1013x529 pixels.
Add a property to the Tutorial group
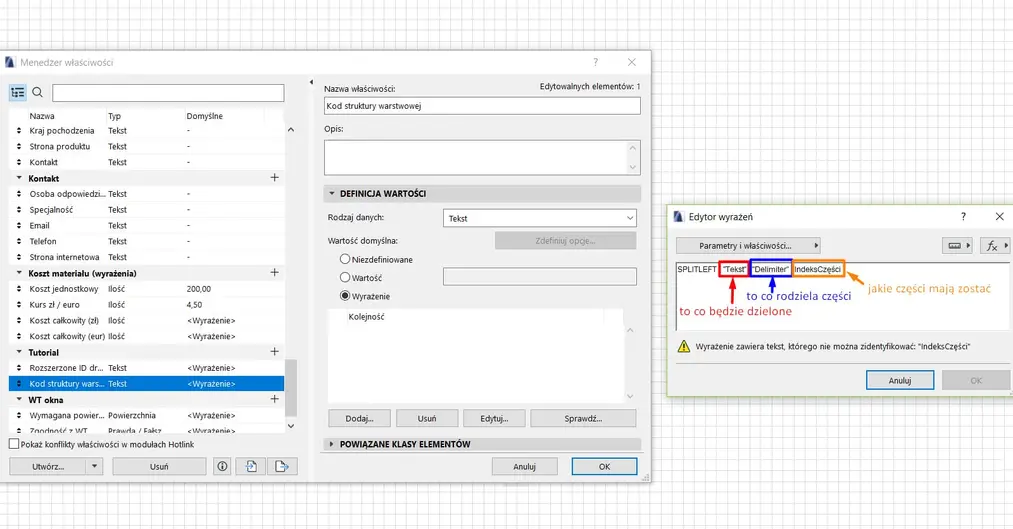click(x=275, y=352)
